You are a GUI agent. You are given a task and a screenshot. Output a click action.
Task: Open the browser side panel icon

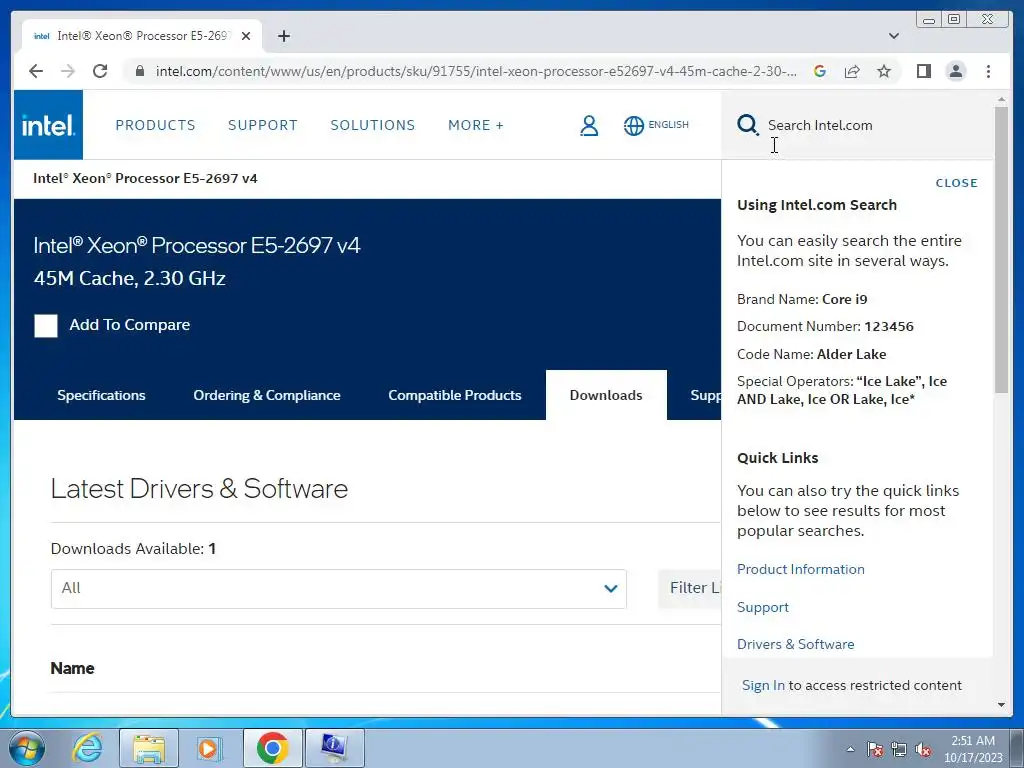tap(923, 71)
